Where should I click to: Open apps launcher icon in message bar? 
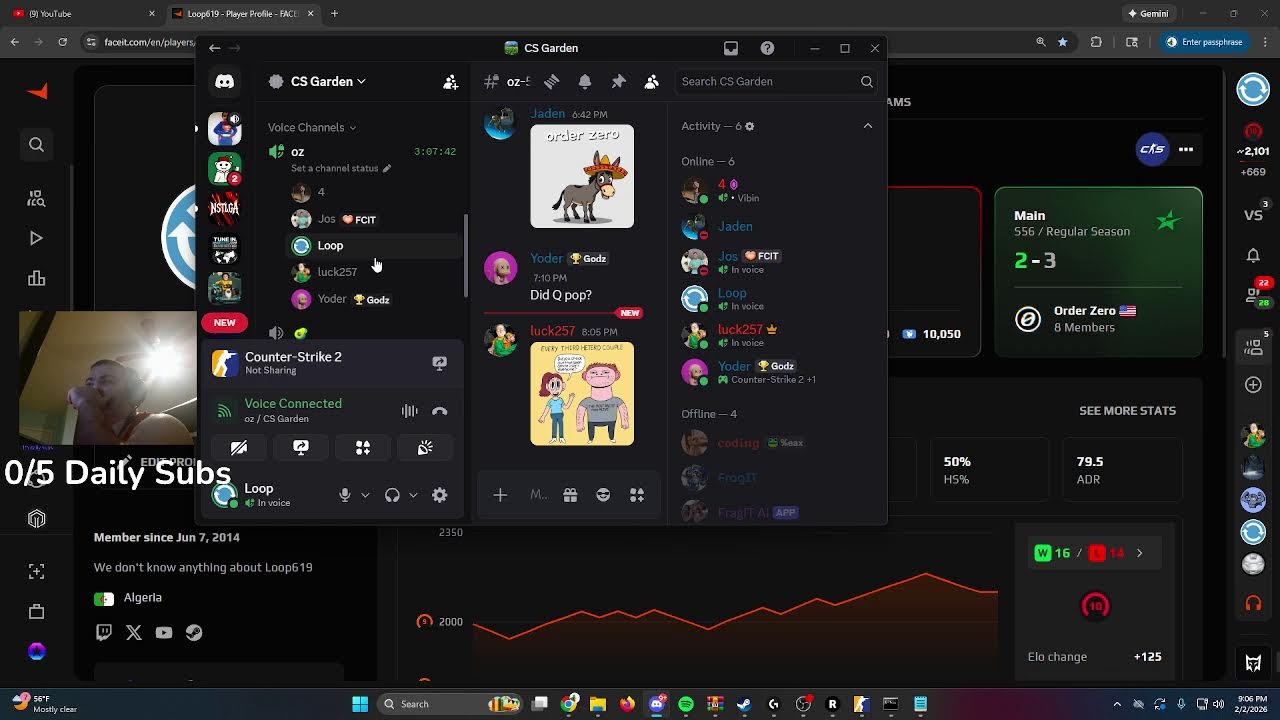pyautogui.click(x=637, y=495)
